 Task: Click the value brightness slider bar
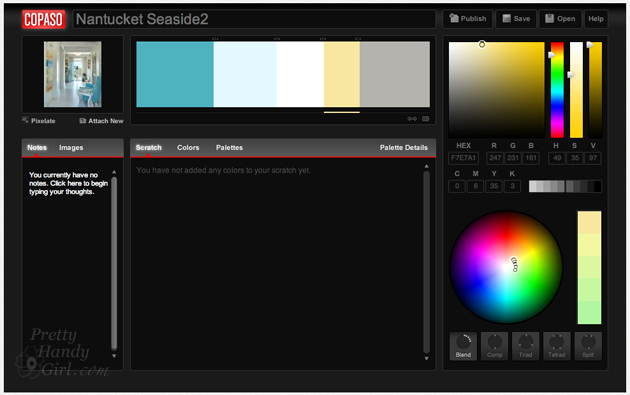tap(595, 90)
